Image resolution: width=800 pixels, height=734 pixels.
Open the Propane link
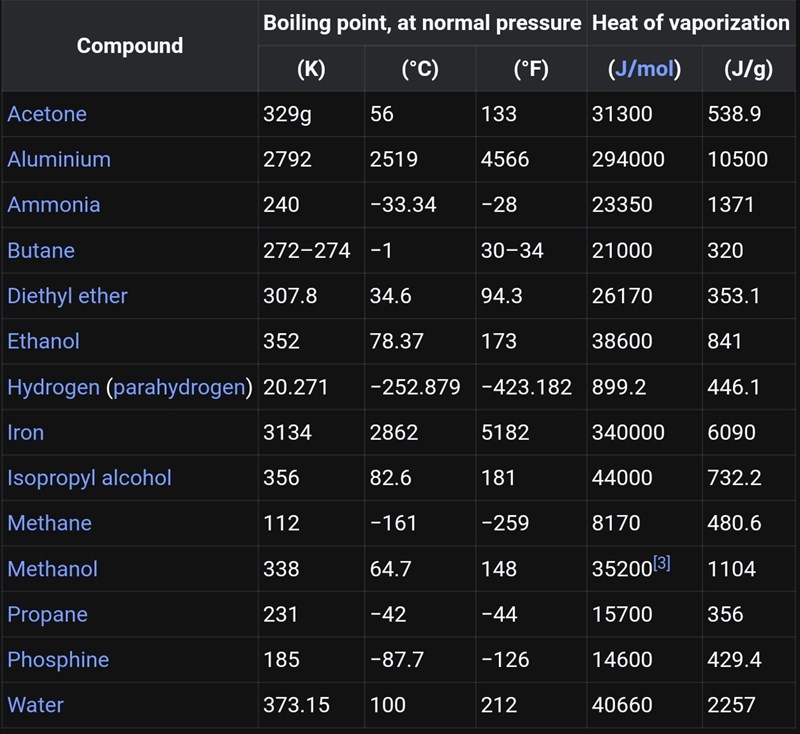point(47,614)
